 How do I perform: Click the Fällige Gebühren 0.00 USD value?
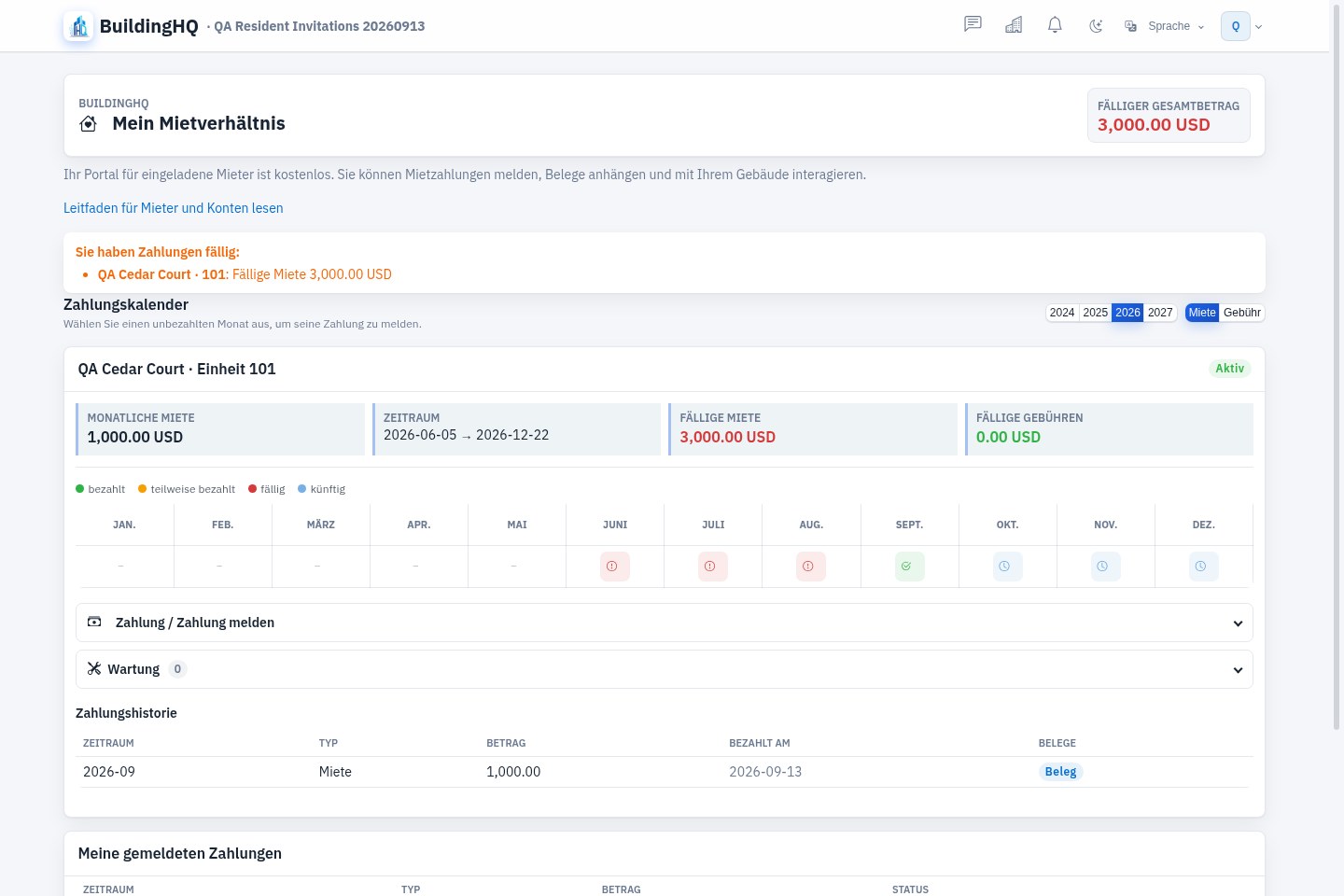[1008, 437]
